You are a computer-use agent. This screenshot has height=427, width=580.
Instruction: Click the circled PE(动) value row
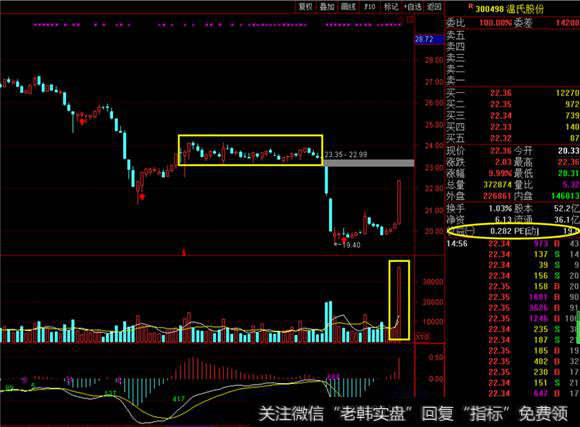513,231
